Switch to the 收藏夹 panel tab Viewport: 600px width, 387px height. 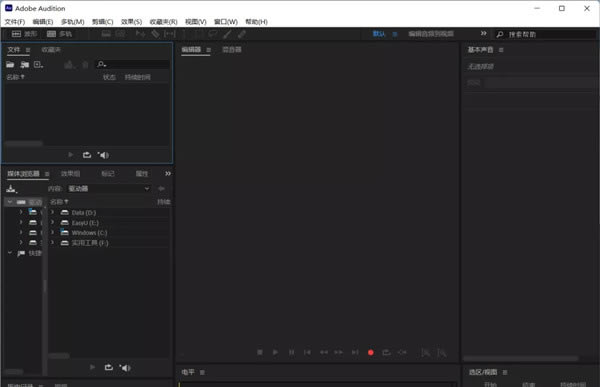[x=51, y=50]
